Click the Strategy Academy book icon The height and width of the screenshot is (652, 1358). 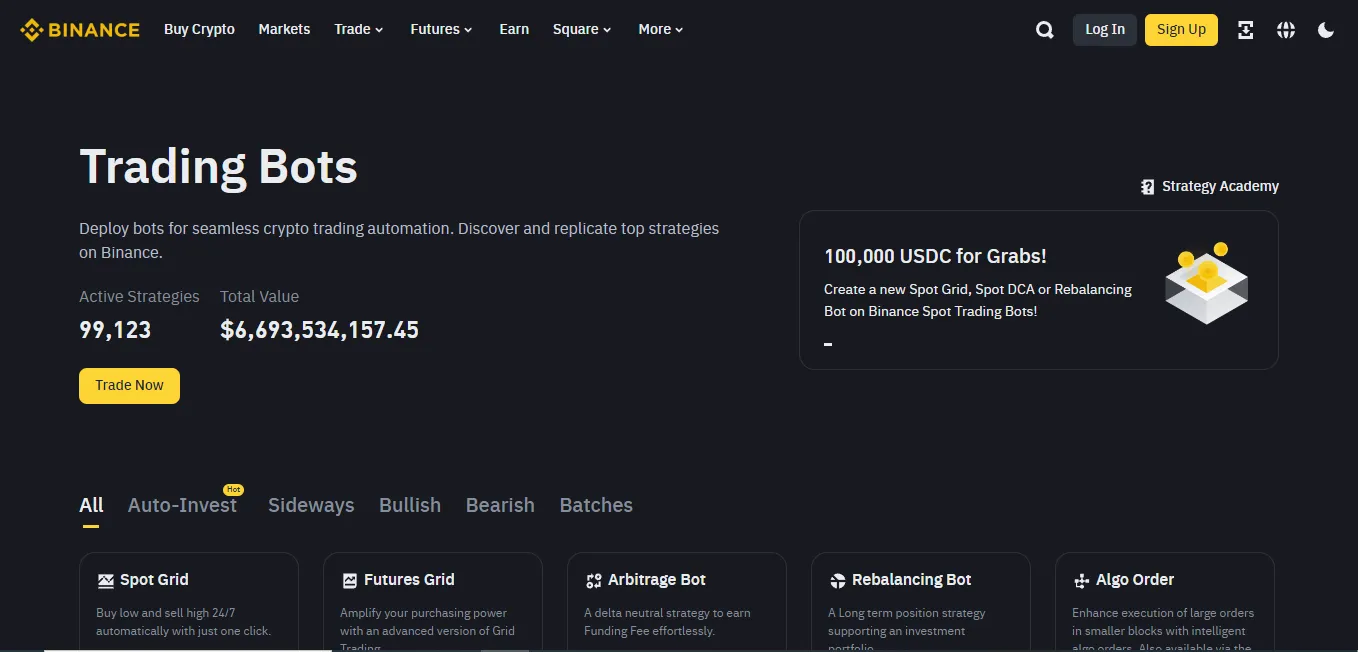(1148, 187)
